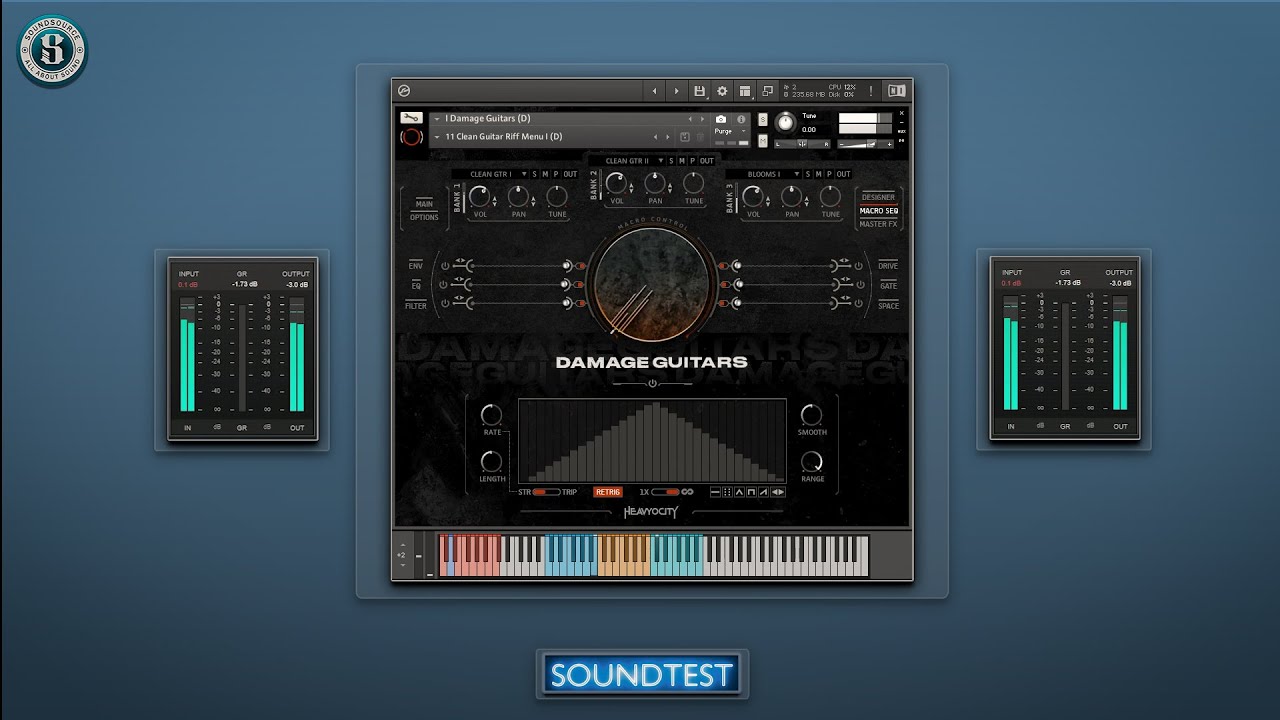
Task: Adjust the instrument volume slider in header
Action: tap(866, 144)
